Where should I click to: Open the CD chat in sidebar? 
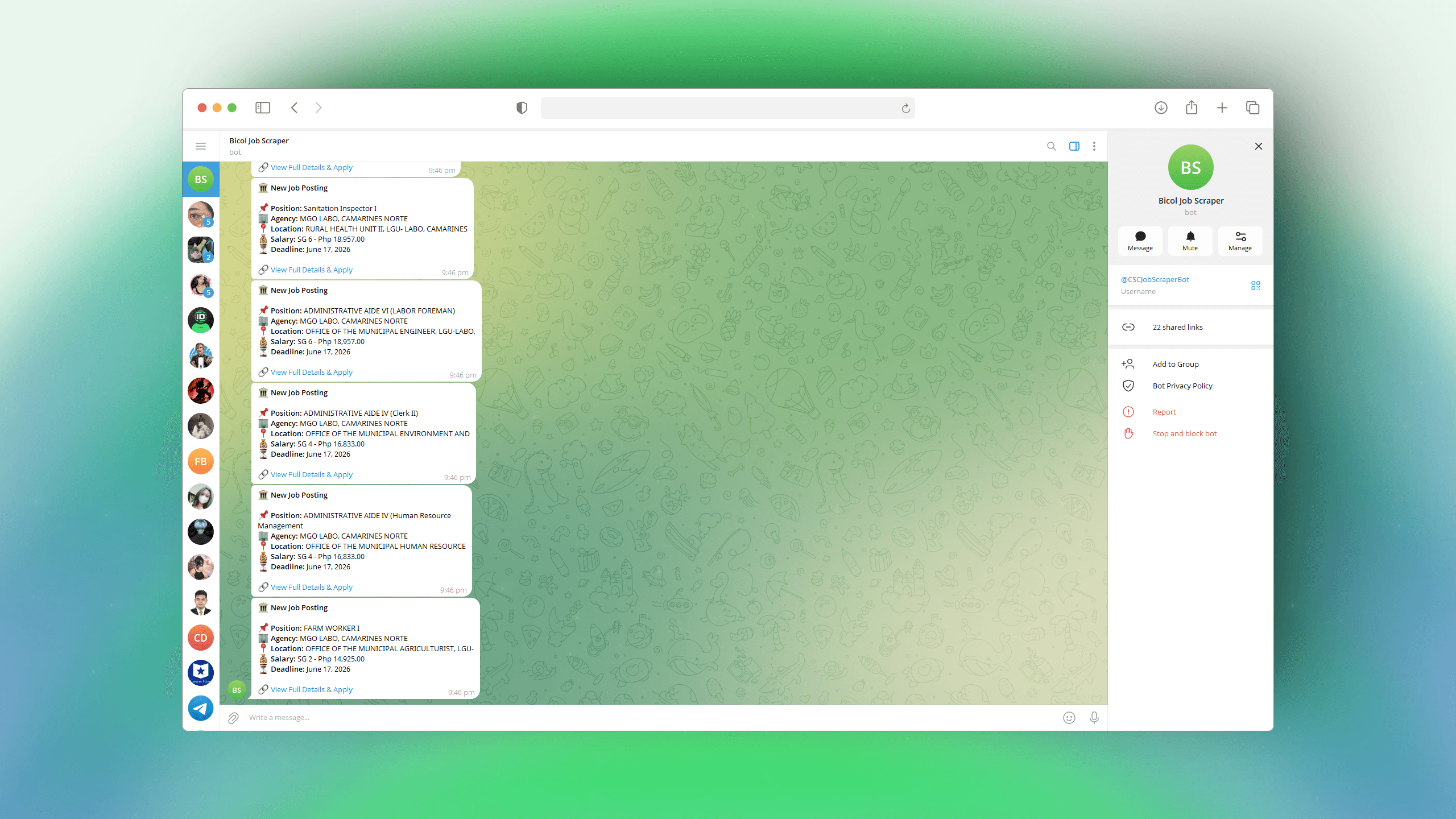(x=201, y=638)
